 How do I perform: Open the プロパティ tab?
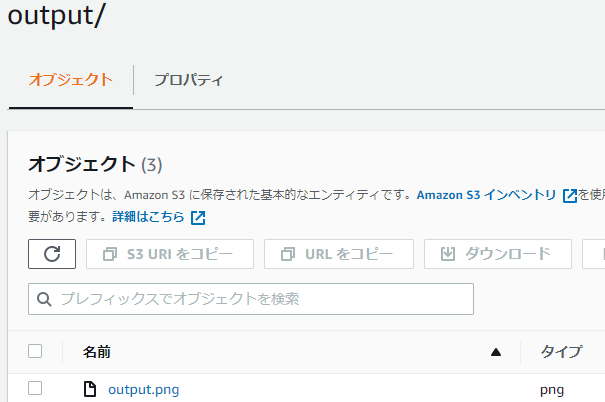188,80
